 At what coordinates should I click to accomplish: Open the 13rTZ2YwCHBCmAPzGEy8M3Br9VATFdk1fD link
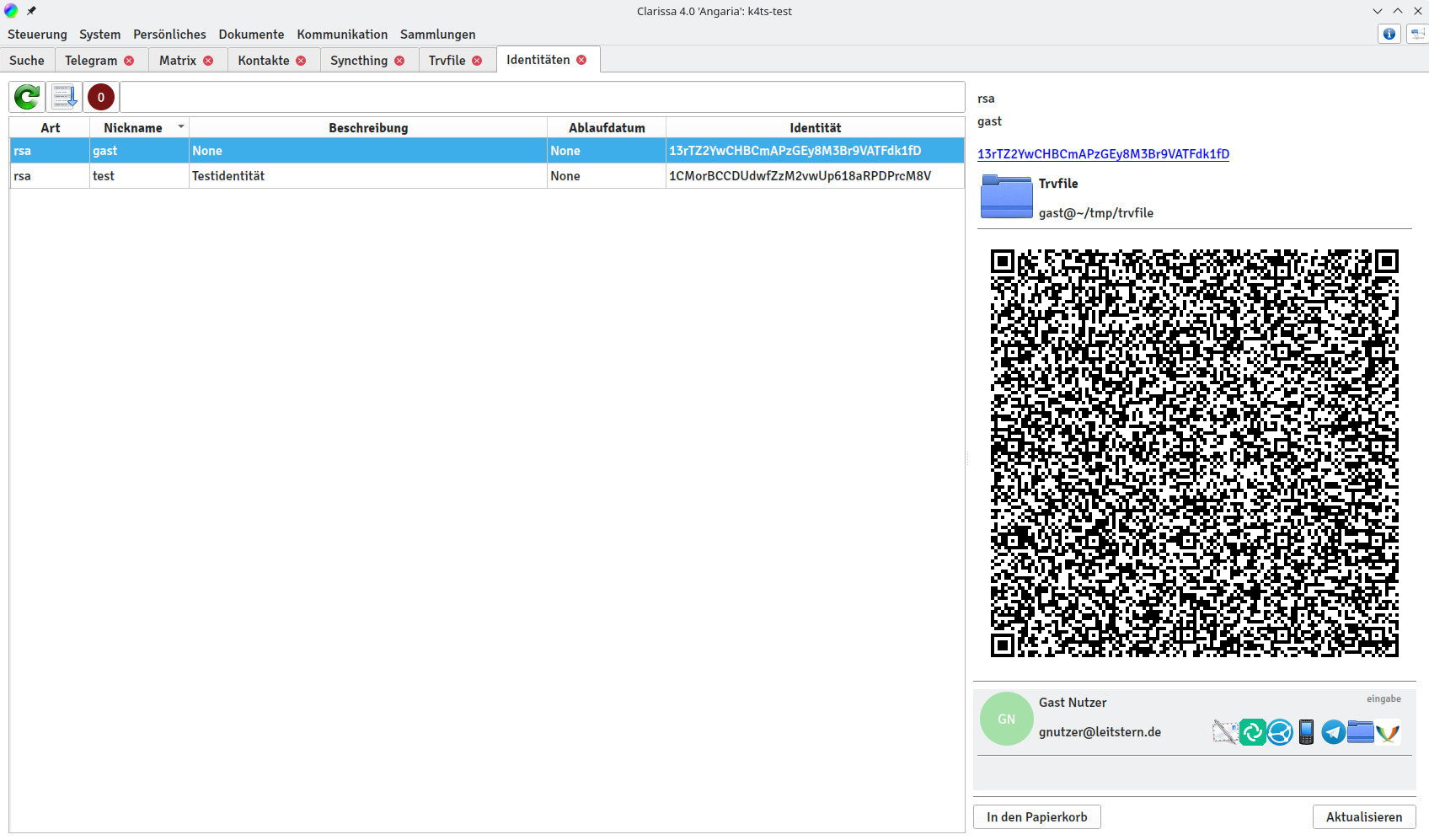(x=1103, y=154)
